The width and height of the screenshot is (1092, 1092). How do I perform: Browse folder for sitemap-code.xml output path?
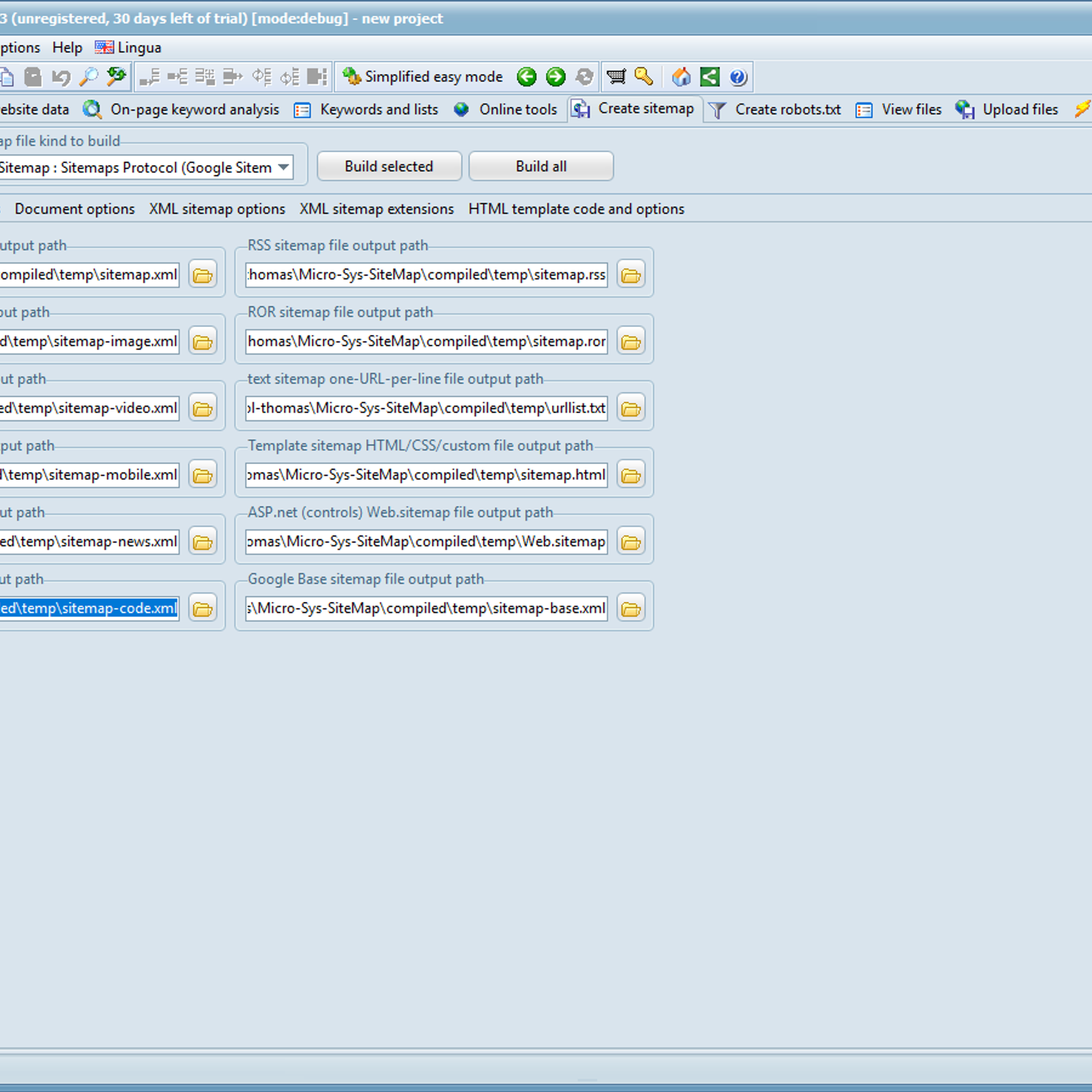[203, 609]
